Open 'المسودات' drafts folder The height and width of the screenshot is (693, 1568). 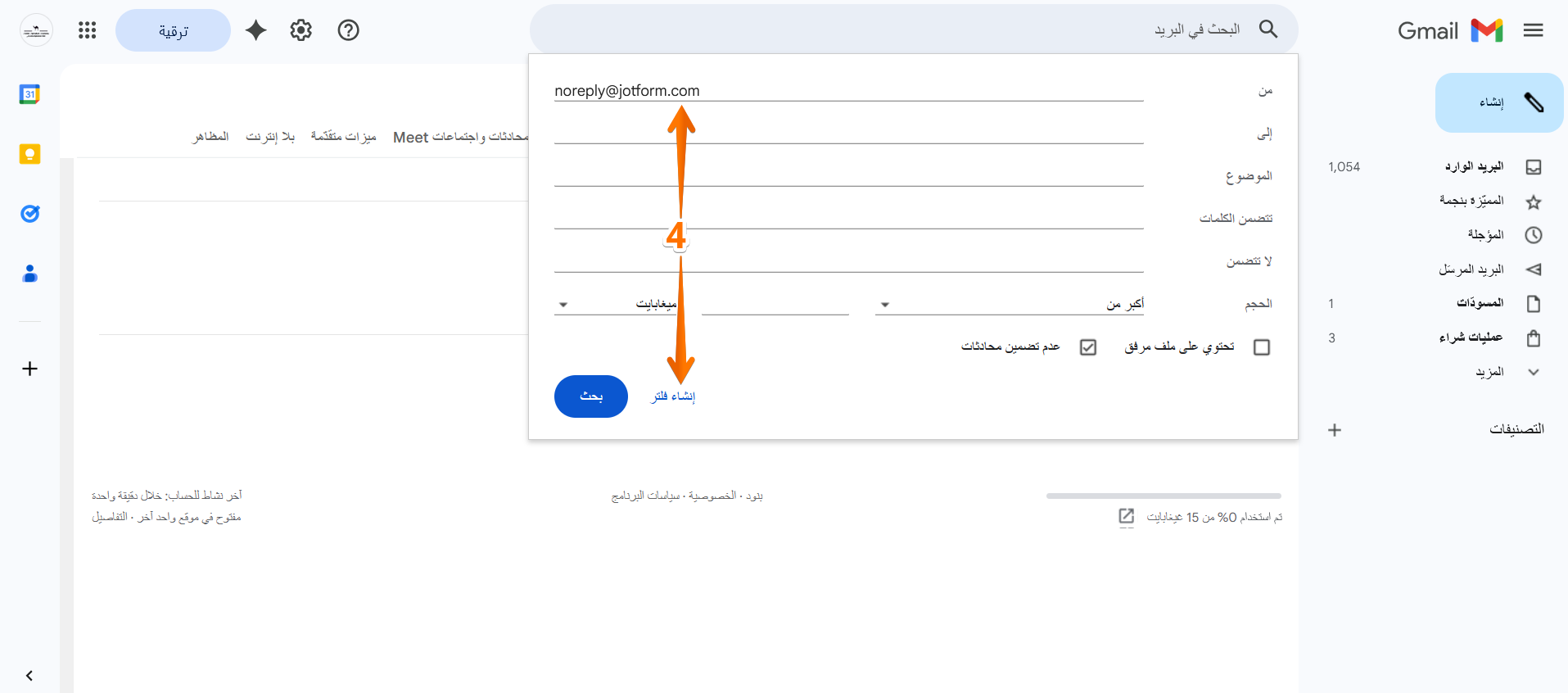[1480, 303]
